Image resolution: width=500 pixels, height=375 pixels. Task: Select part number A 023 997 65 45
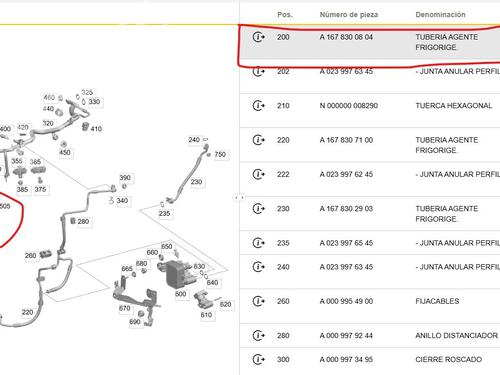(346, 243)
